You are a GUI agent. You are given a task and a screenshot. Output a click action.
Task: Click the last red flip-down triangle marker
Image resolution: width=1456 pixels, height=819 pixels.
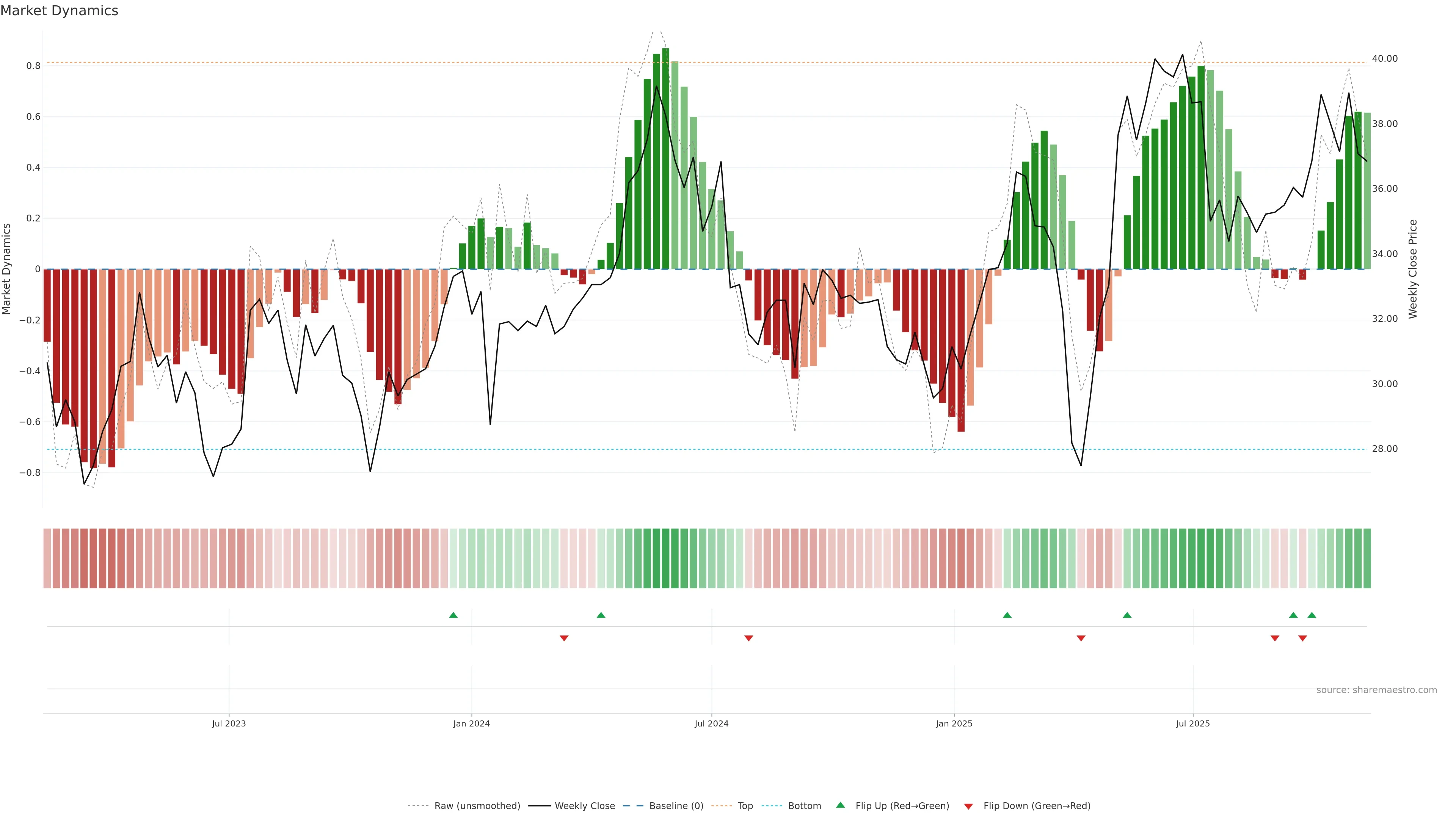click(1303, 638)
